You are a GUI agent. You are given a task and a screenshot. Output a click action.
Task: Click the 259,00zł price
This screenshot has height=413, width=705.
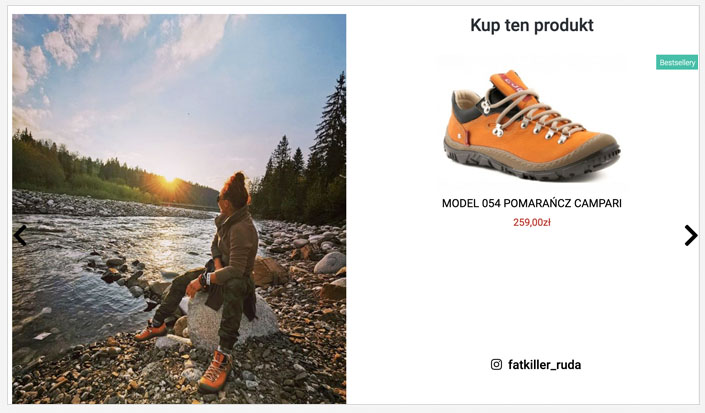pyautogui.click(x=532, y=222)
